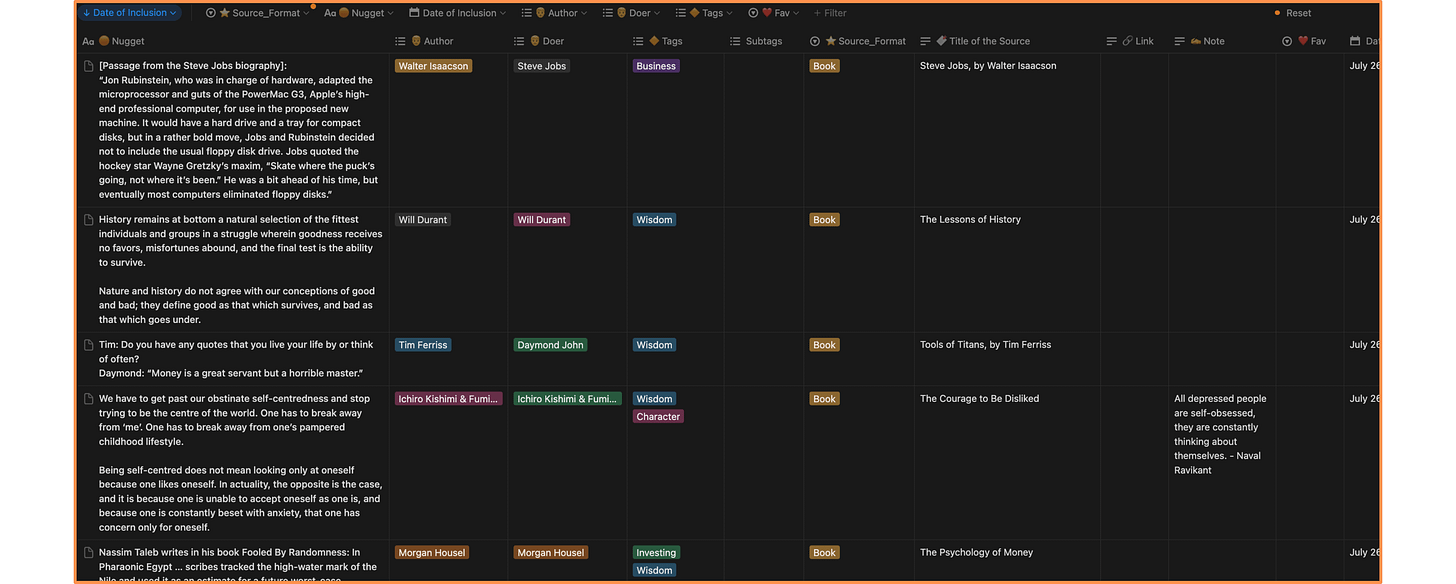Click the Naval Ravikant note cell
Screen dimensions: 1456x584
[1220, 434]
